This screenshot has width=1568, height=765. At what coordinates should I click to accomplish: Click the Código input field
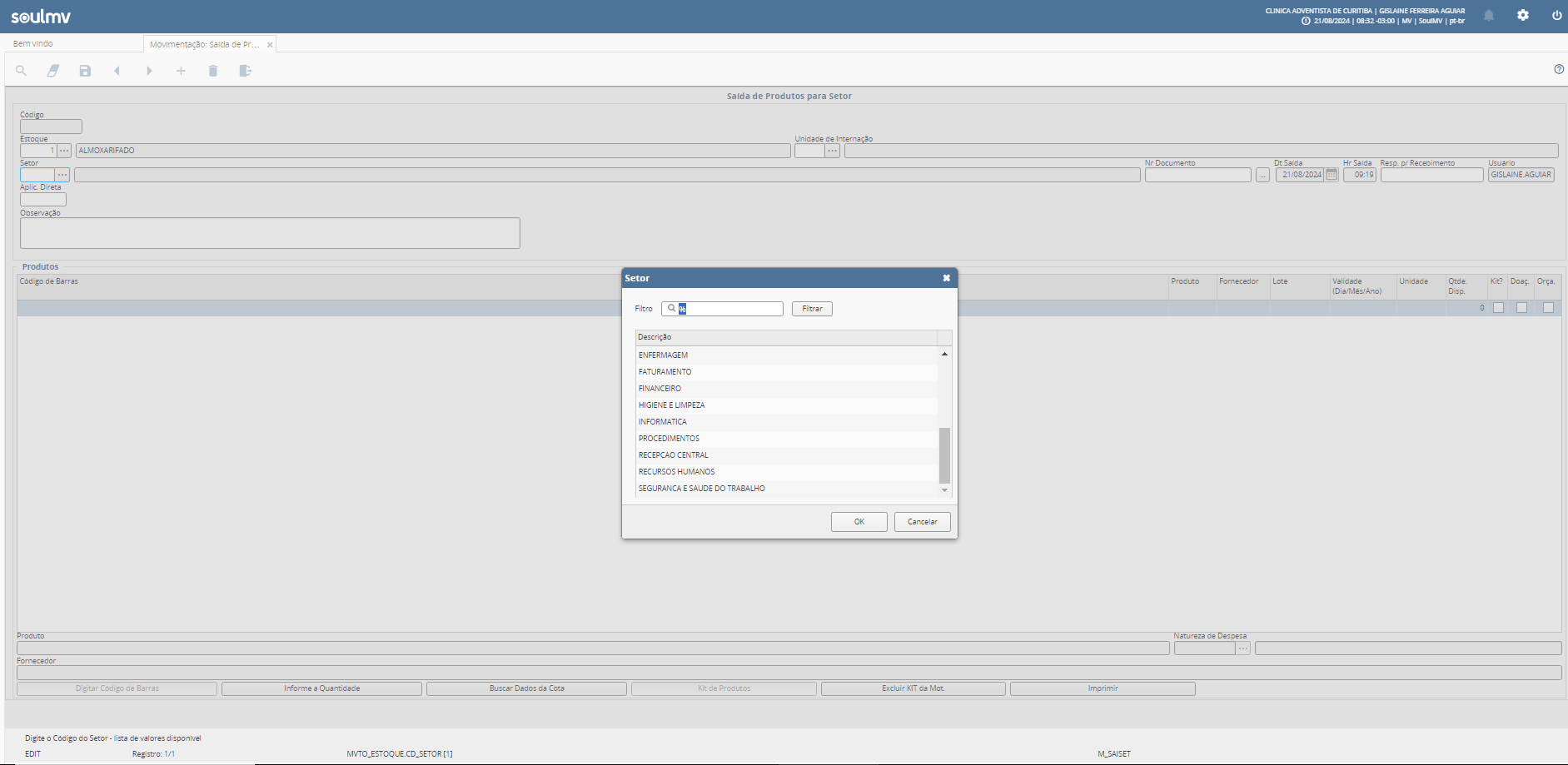point(51,127)
